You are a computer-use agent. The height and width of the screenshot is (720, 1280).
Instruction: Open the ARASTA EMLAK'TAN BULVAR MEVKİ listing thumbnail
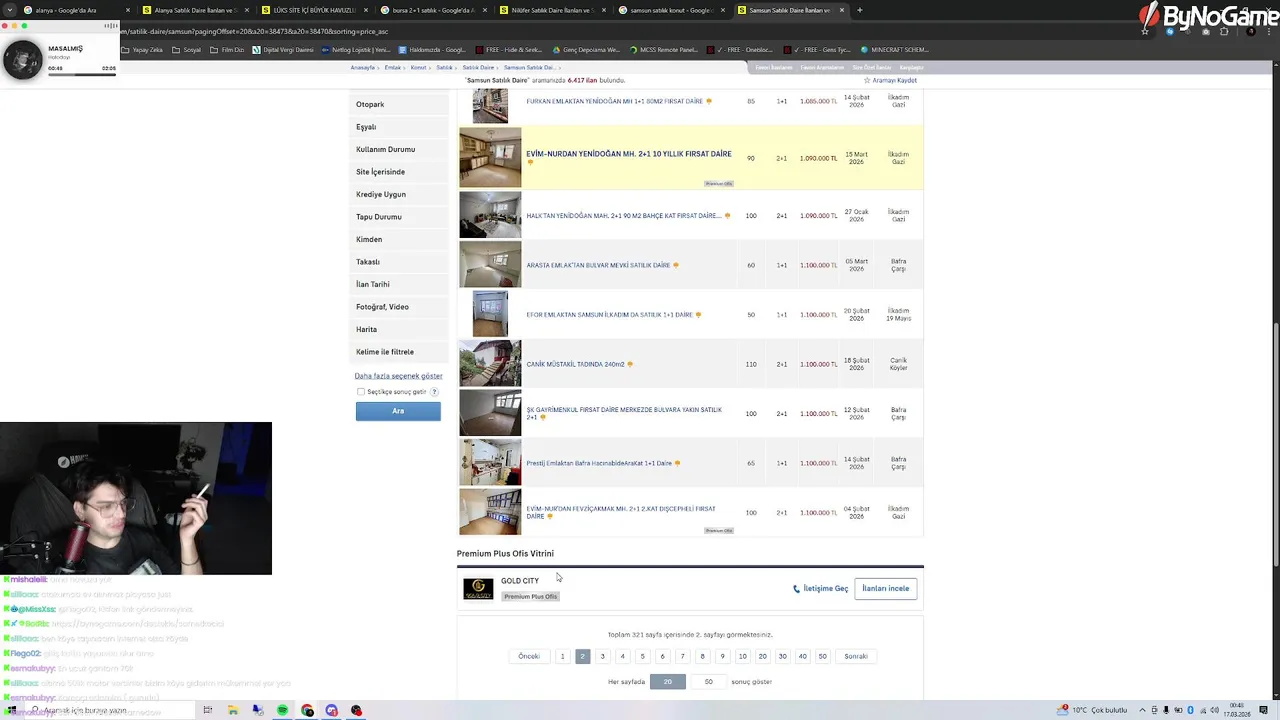point(490,265)
